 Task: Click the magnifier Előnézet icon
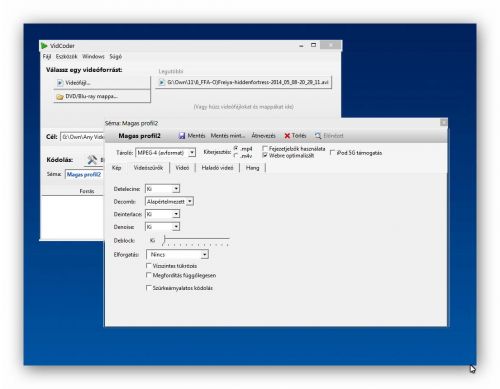pyautogui.click(x=318, y=136)
